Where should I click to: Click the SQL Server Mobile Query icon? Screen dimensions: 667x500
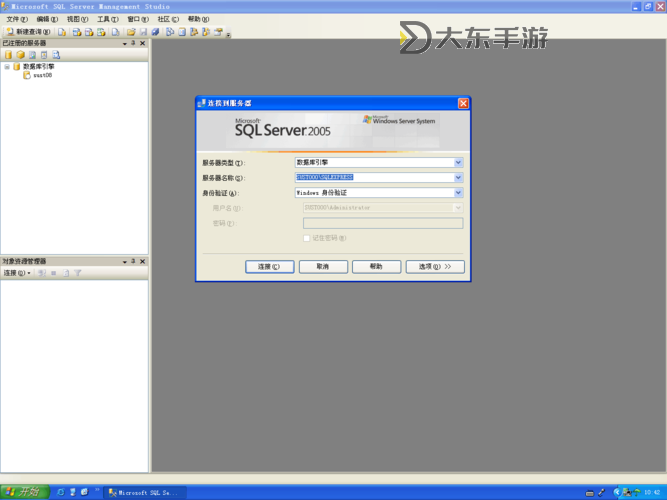115,32
